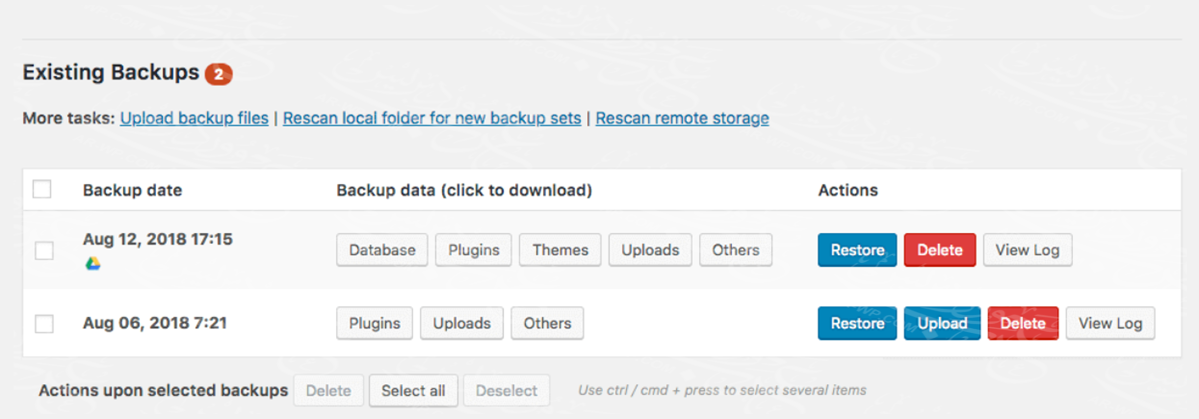Delete the Aug 12, 2018 backup
This screenshot has height=419, width=1199.
tap(939, 250)
